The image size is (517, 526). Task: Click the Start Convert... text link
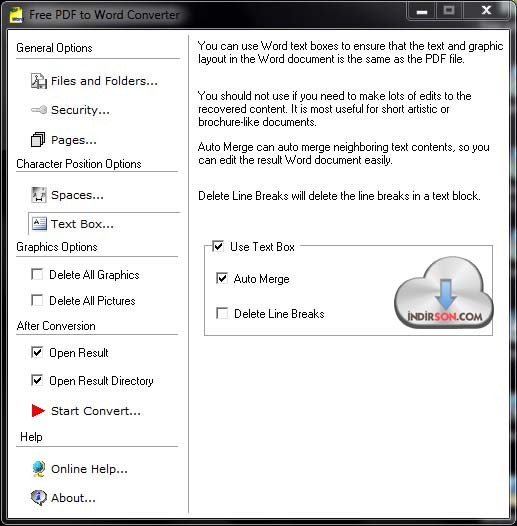pos(96,411)
